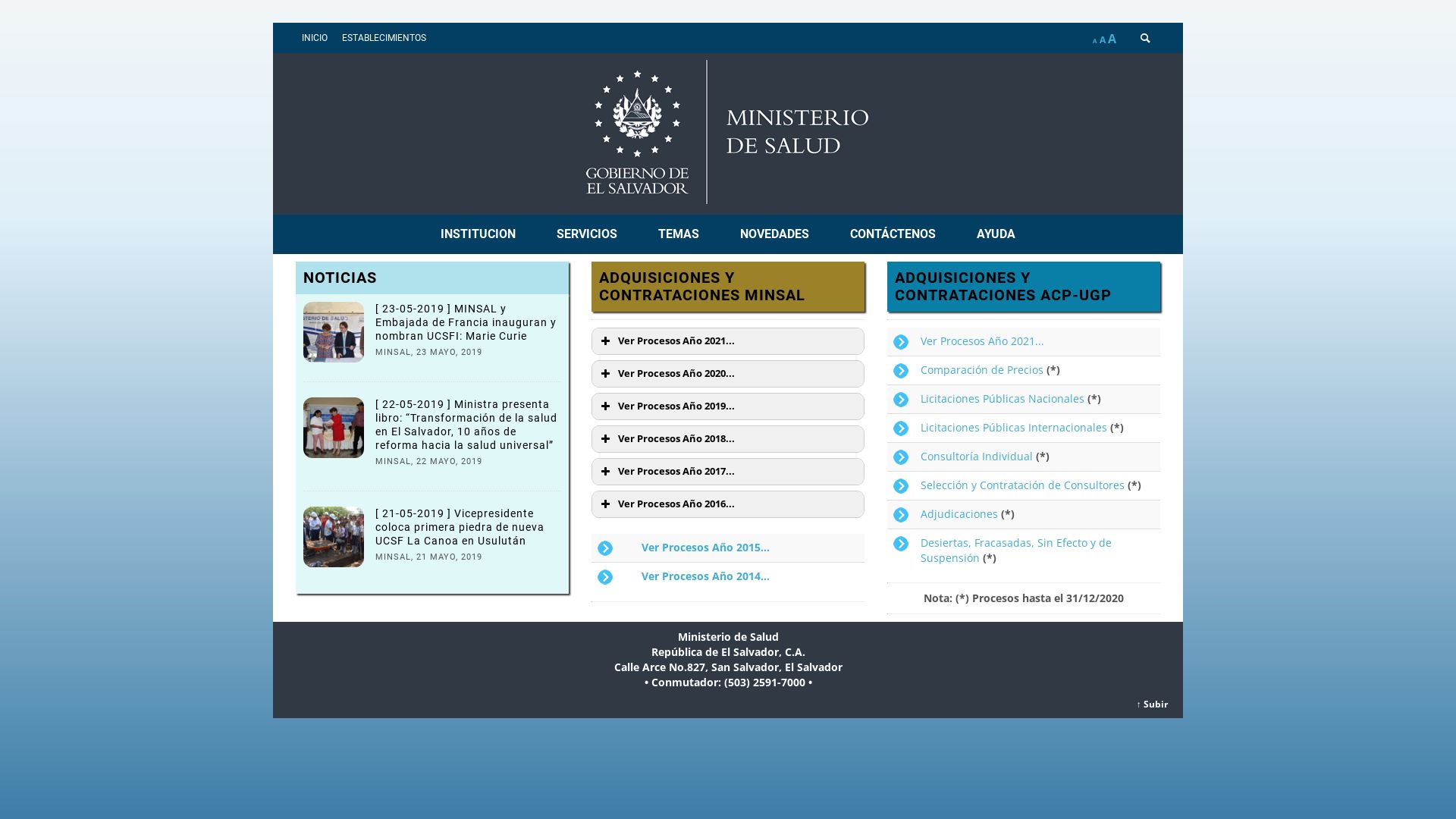The width and height of the screenshot is (1456, 819).
Task: Click the Gobierno de El Salvador logo
Action: (x=637, y=132)
